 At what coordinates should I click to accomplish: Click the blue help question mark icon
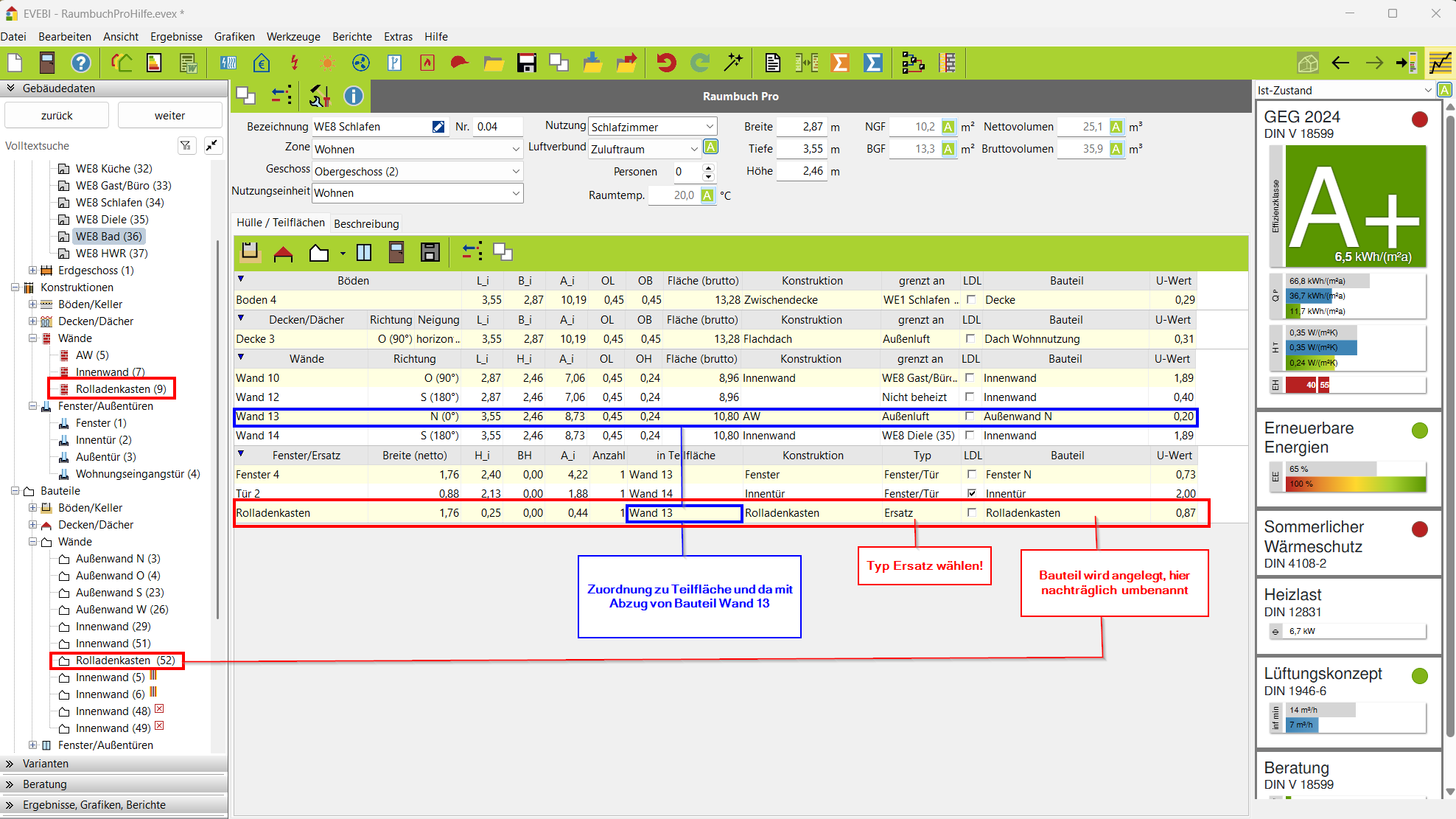click(x=80, y=63)
